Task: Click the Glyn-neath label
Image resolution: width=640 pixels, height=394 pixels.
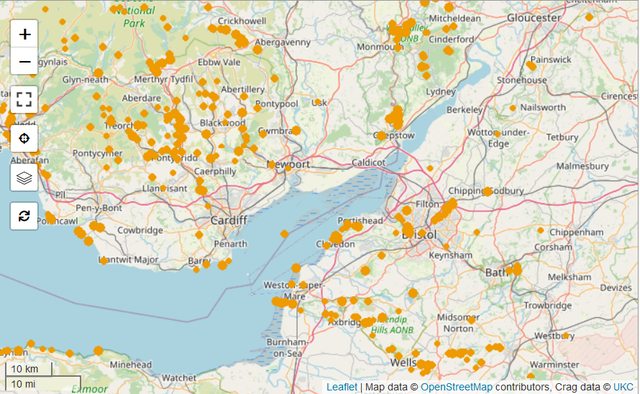Action: [x=85, y=80]
